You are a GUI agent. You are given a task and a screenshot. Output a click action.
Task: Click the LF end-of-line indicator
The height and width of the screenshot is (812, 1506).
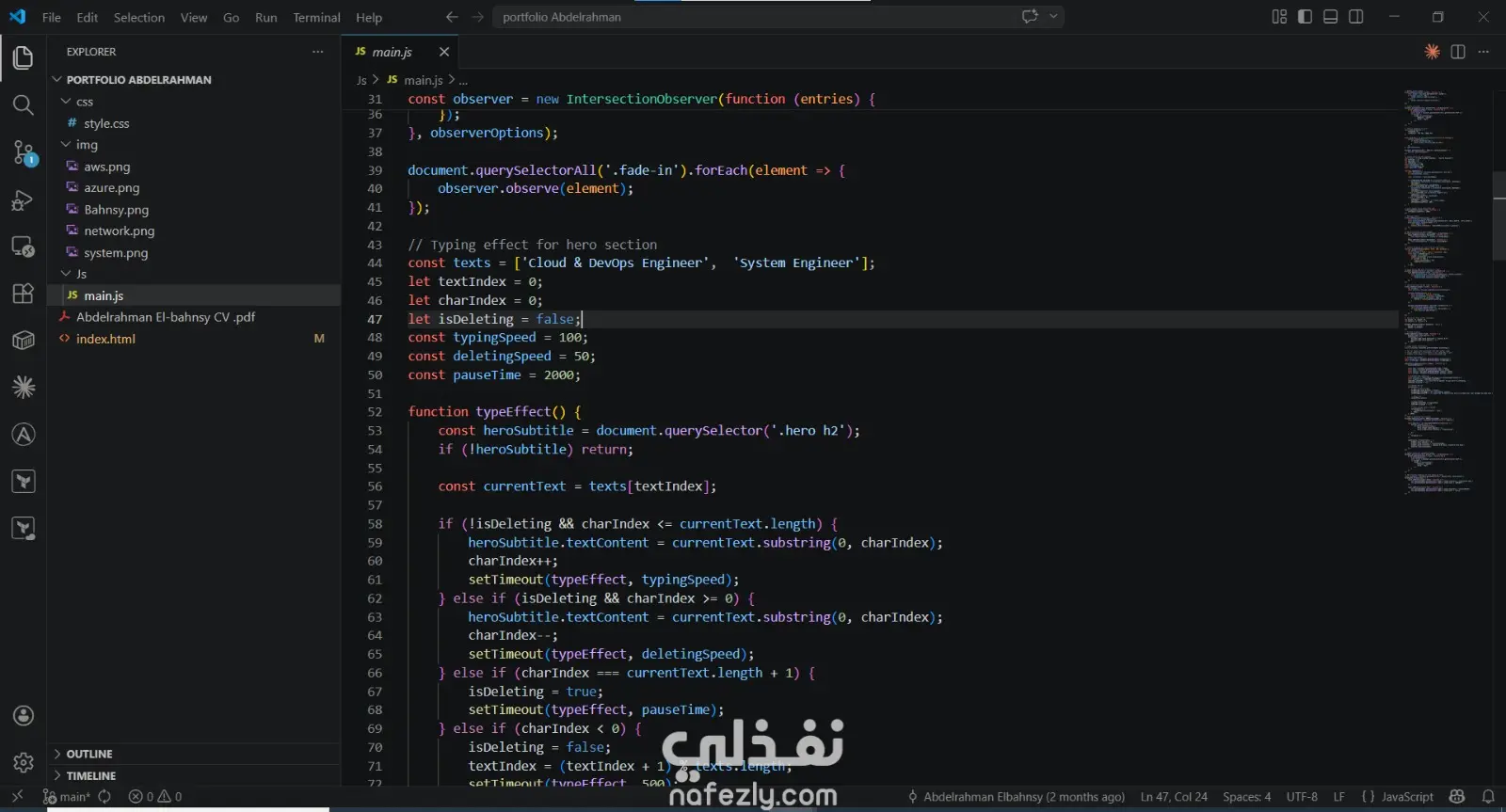(x=1338, y=797)
